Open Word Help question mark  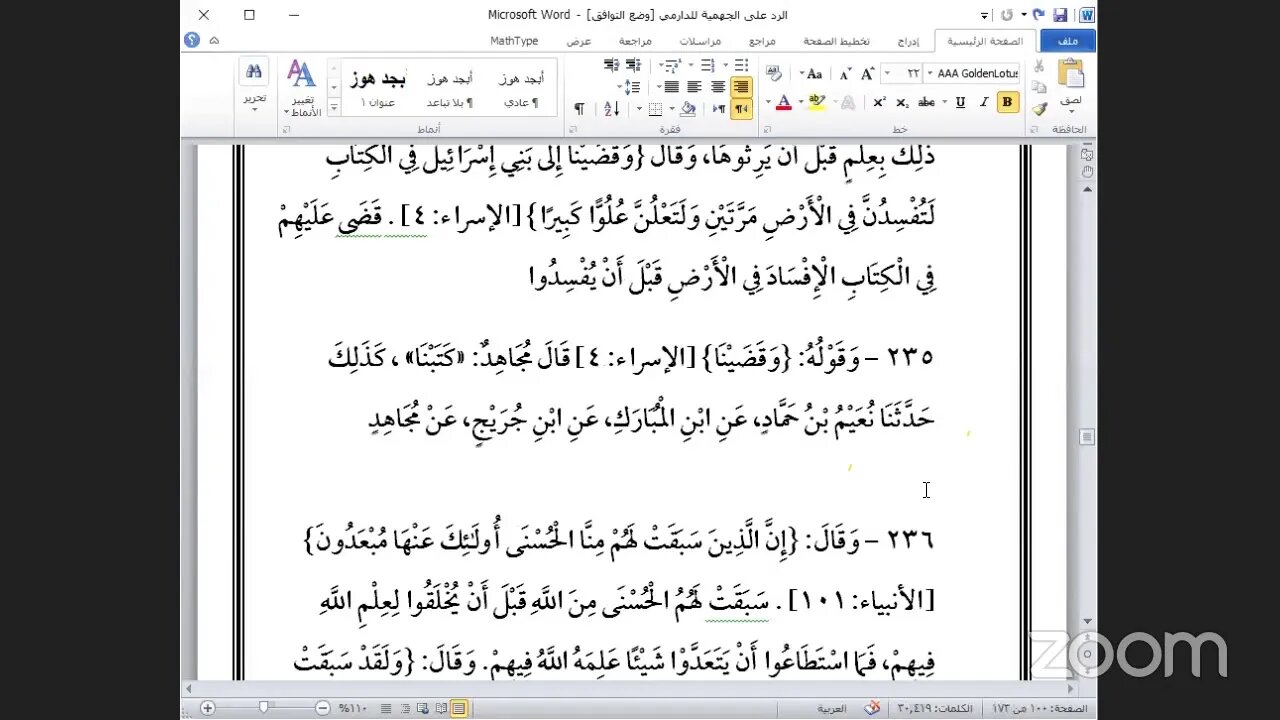pos(192,40)
